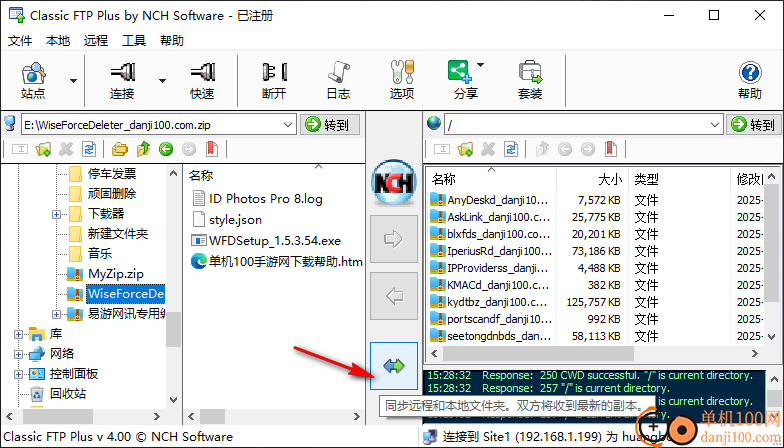Click the remote 转到 go button
This screenshot has height=448, width=784.
pos(754,124)
